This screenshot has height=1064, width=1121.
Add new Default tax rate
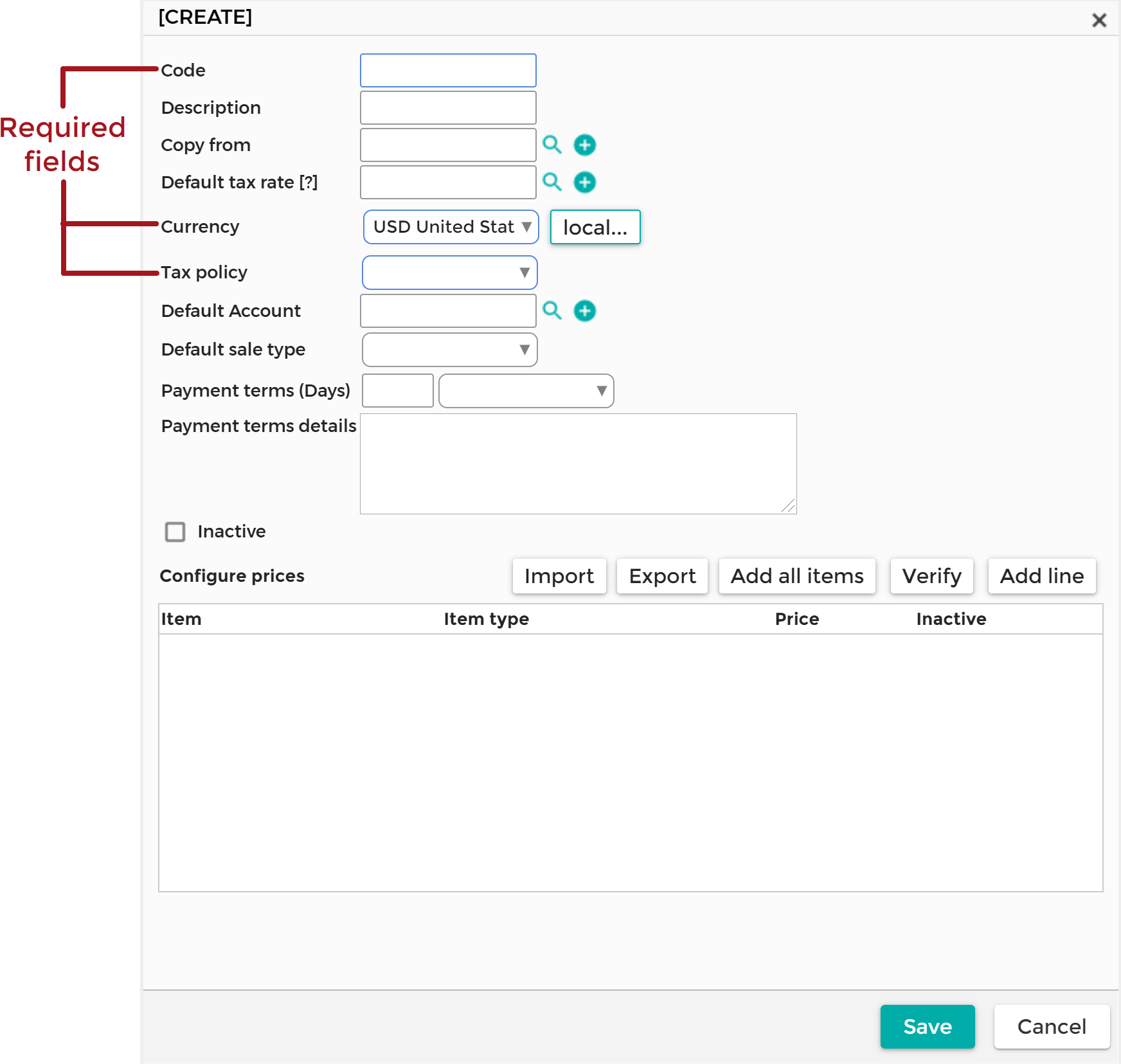(584, 182)
